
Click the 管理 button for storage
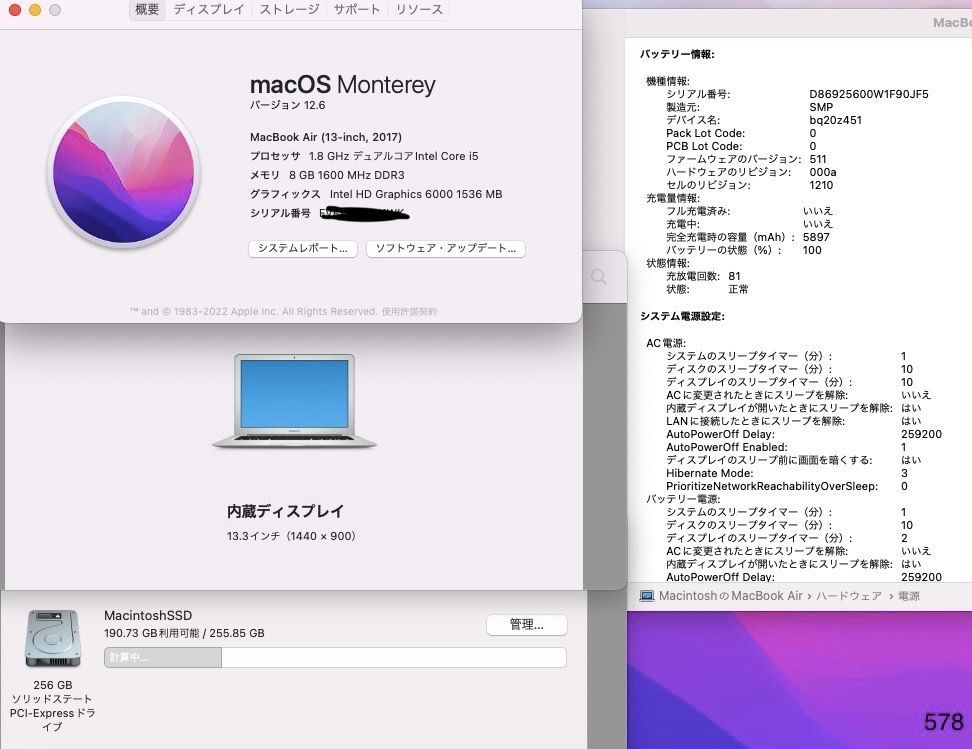coord(526,624)
